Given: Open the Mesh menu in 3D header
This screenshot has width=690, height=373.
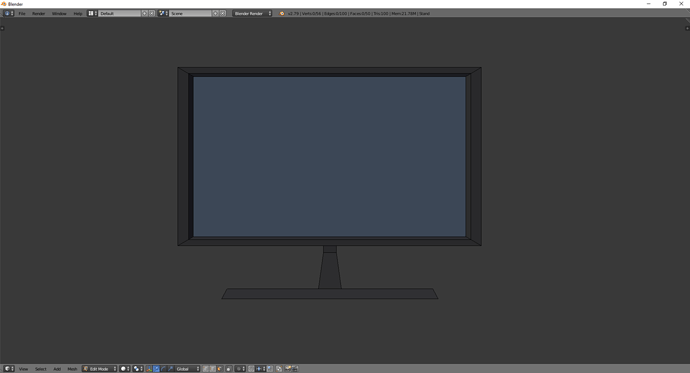Looking at the screenshot, I should coord(72,369).
